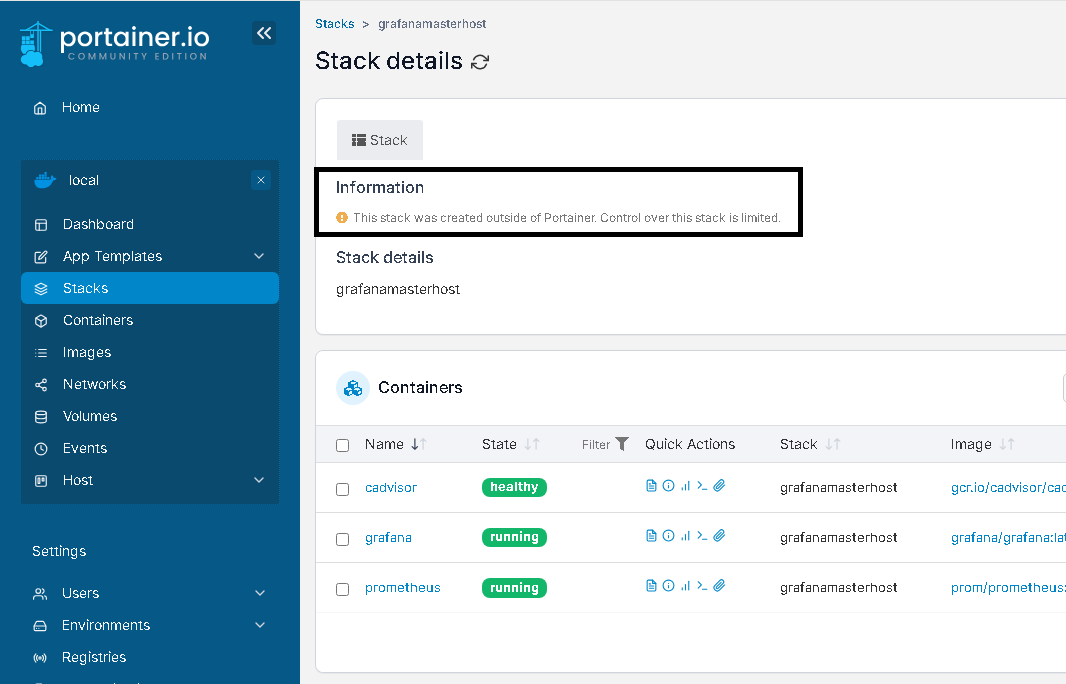Sort containers by the State column
The image size is (1066, 684).
[511, 444]
